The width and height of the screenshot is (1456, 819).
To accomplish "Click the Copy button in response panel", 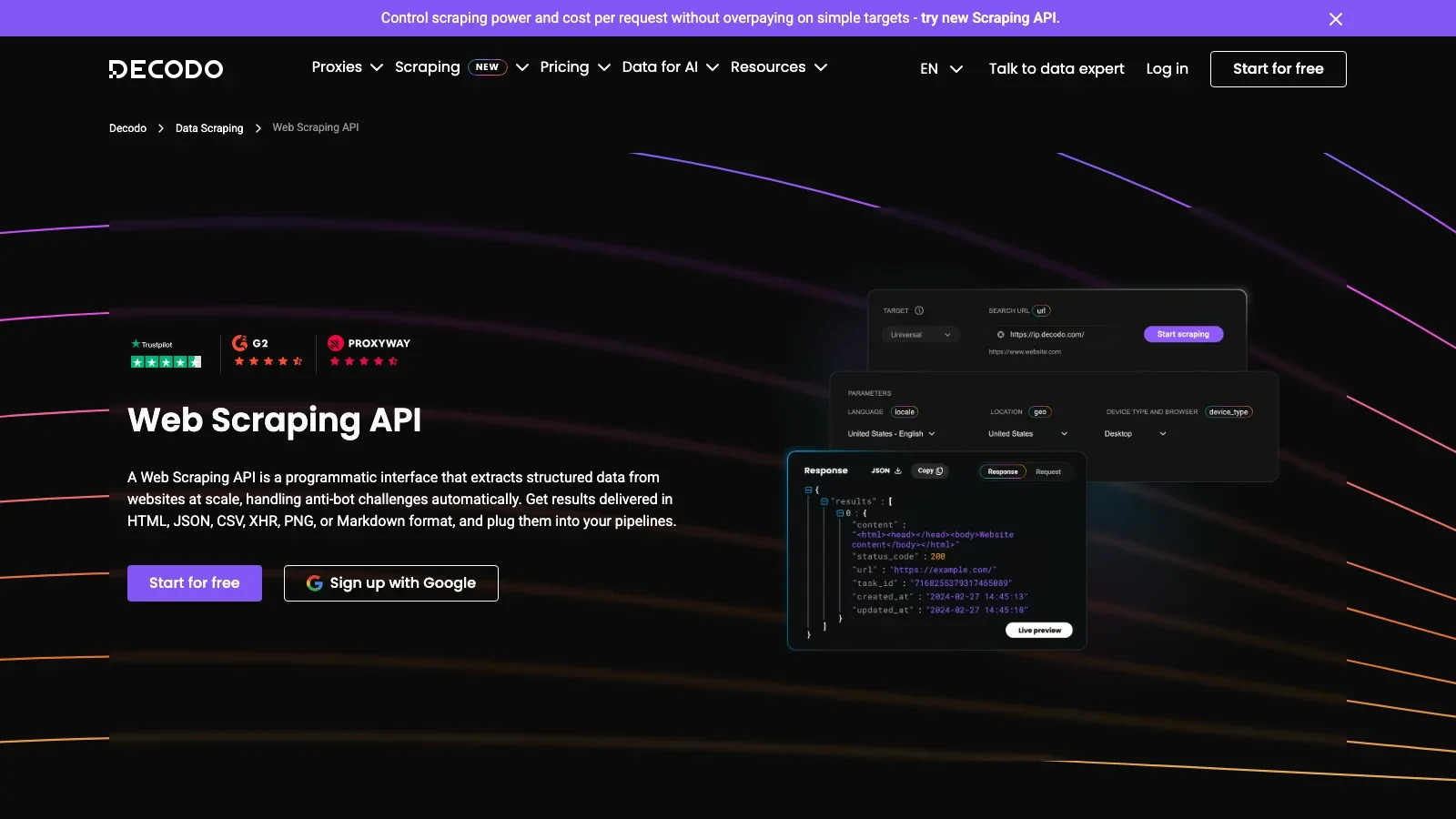I will (930, 471).
